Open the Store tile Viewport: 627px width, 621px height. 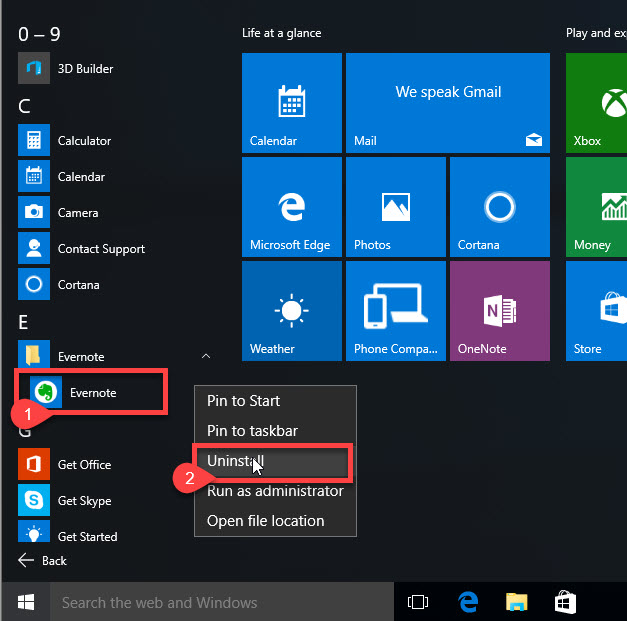(596, 311)
